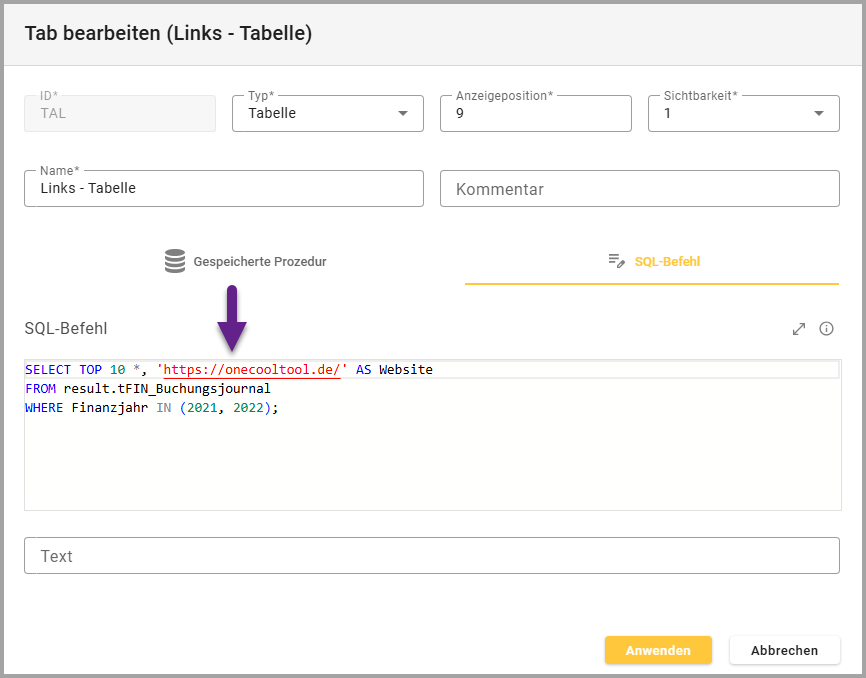Focus the Kommentar input field
866x678 pixels.
click(x=639, y=188)
